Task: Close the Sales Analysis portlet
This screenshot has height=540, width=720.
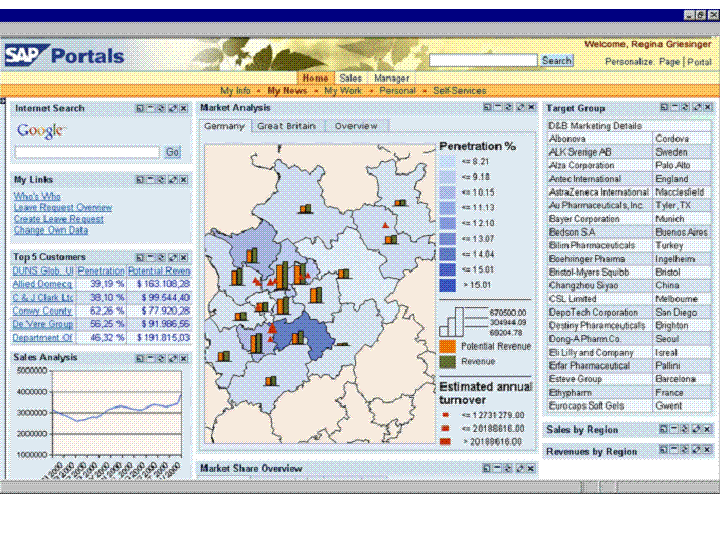Action: (183, 358)
